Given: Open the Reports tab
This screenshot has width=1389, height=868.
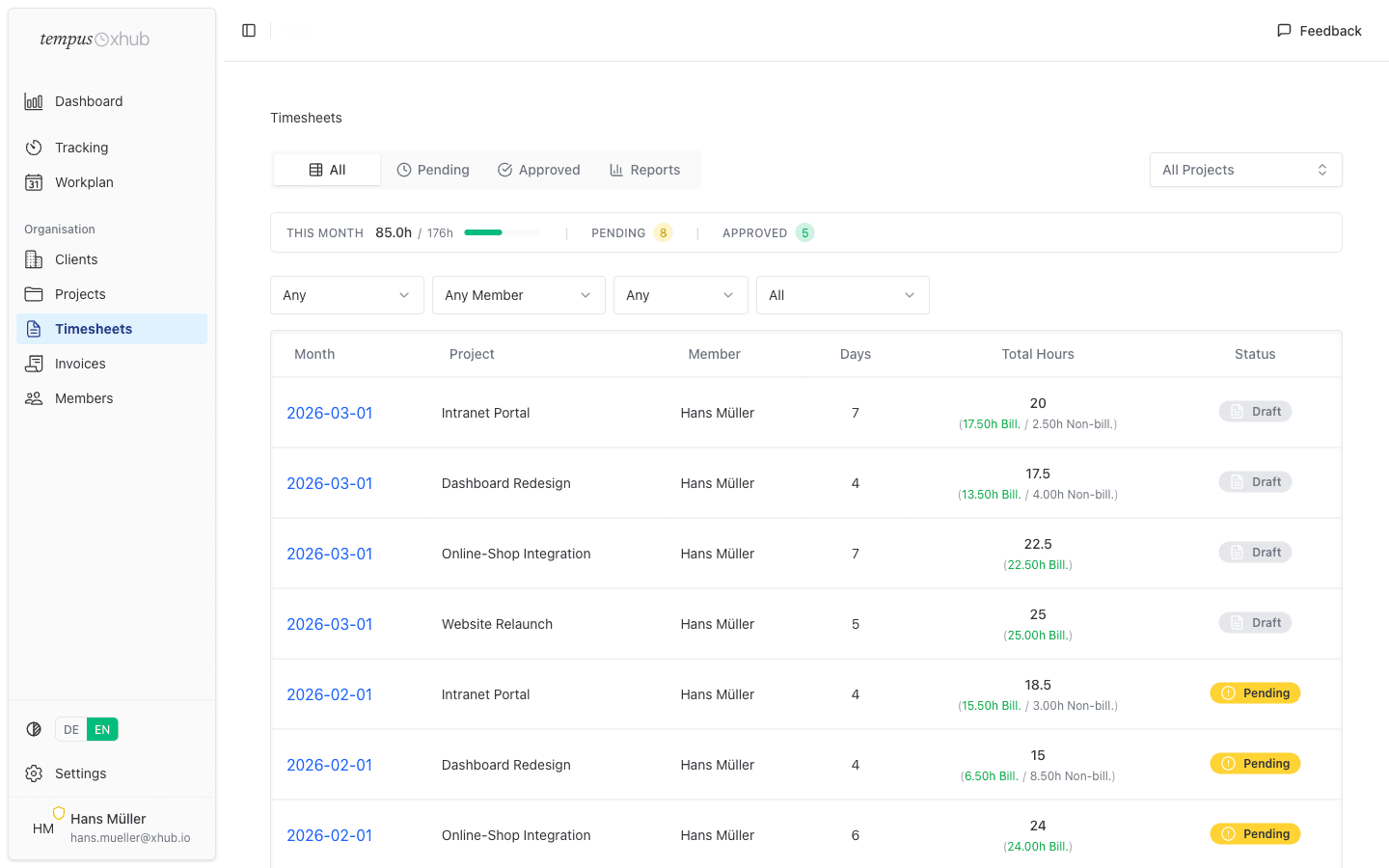Looking at the screenshot, I should (x=644, y=169).
